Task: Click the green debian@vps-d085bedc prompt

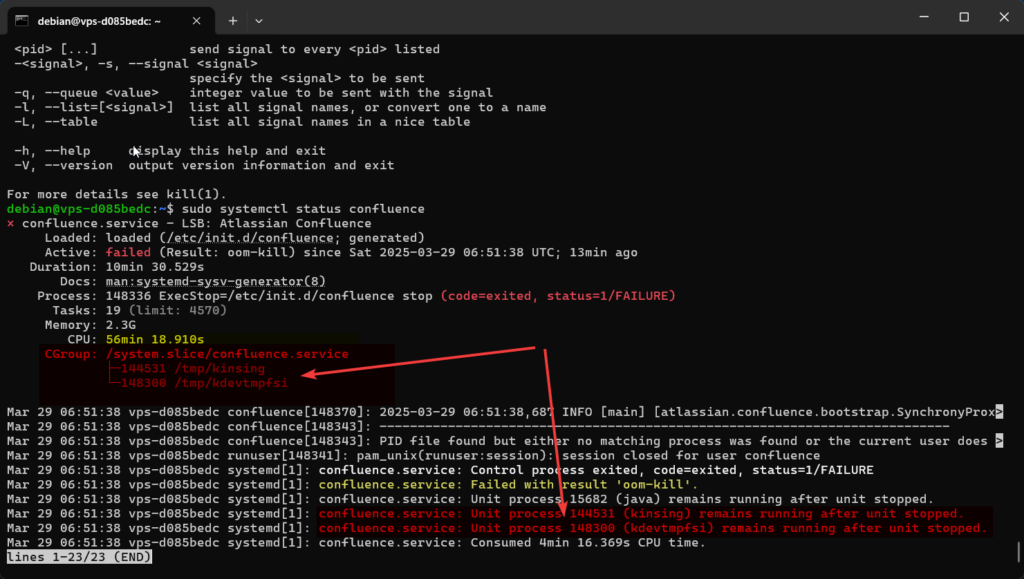Action: [x=79, y=209]
